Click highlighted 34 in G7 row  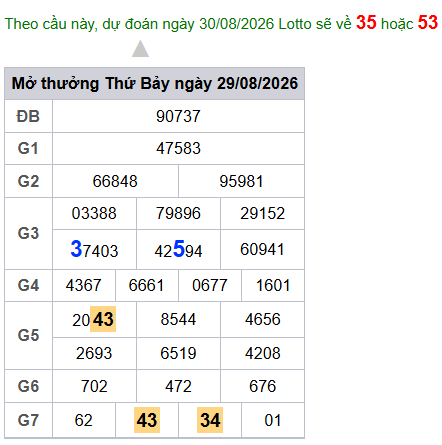coord(210,420)
